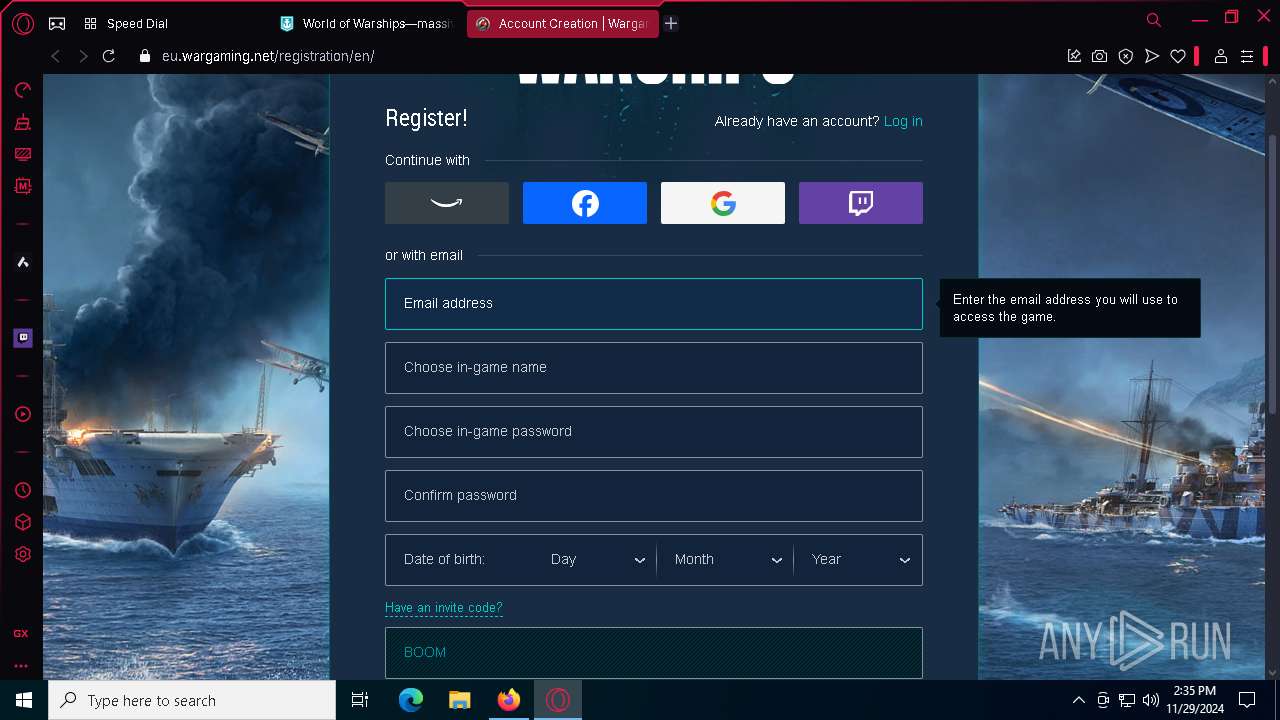Viewport: 1280px width, 720px height.
Task: Continue with Facebook
Action: coord(585,203)
